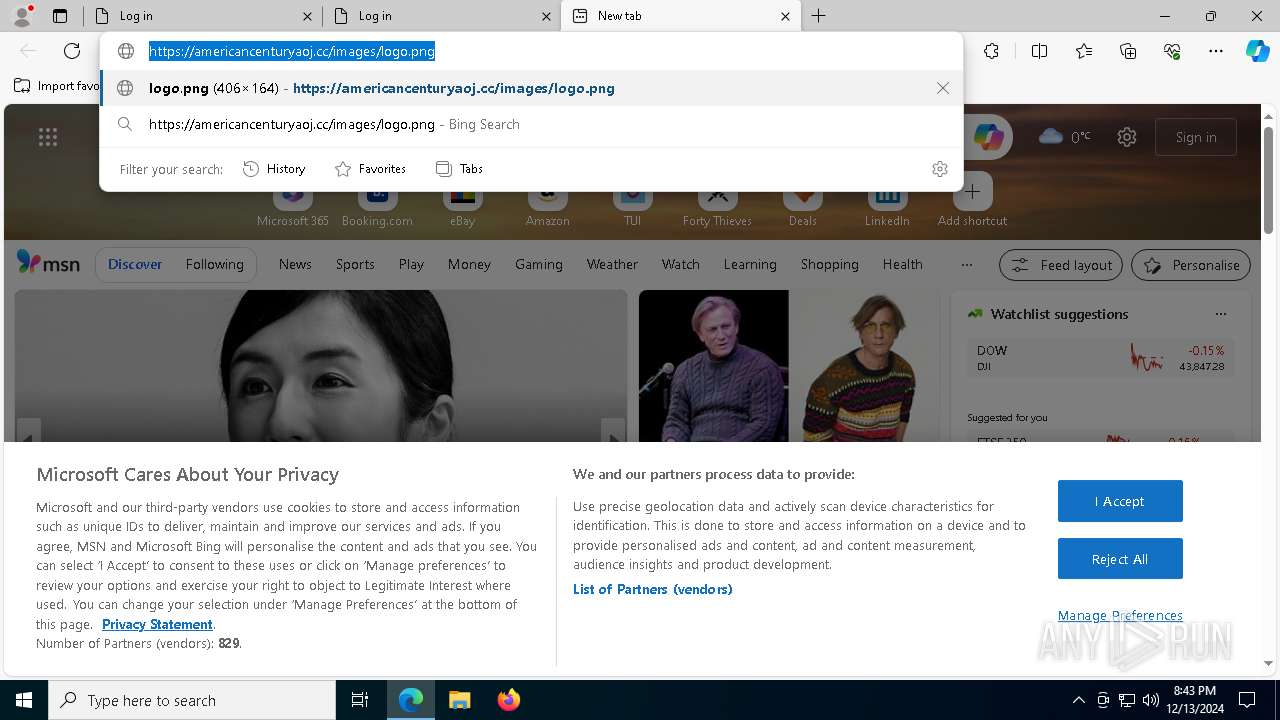Image resolution: width=1280 pixels, height=720 pixels.
Task: Open the LinkedIn shortcut tile
Action: pos(887,200)
